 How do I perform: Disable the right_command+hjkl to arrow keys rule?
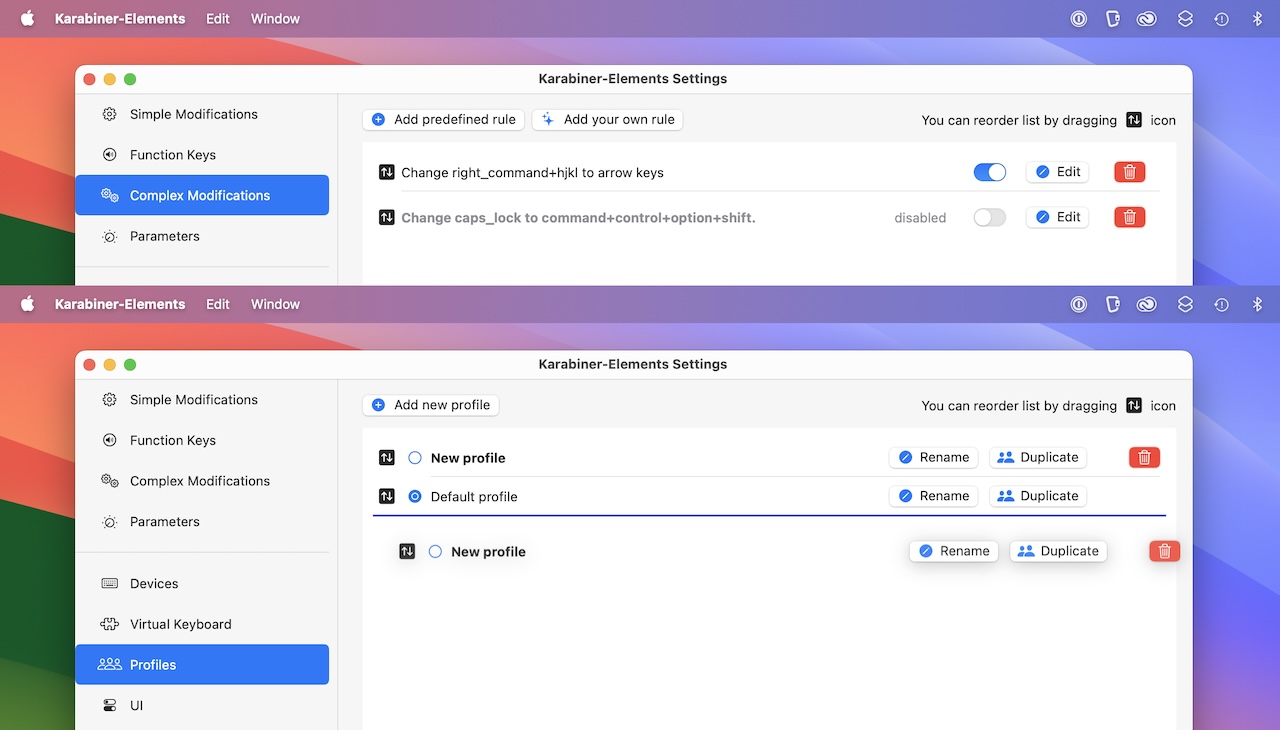pyautogui.click(x=990, y=172)
